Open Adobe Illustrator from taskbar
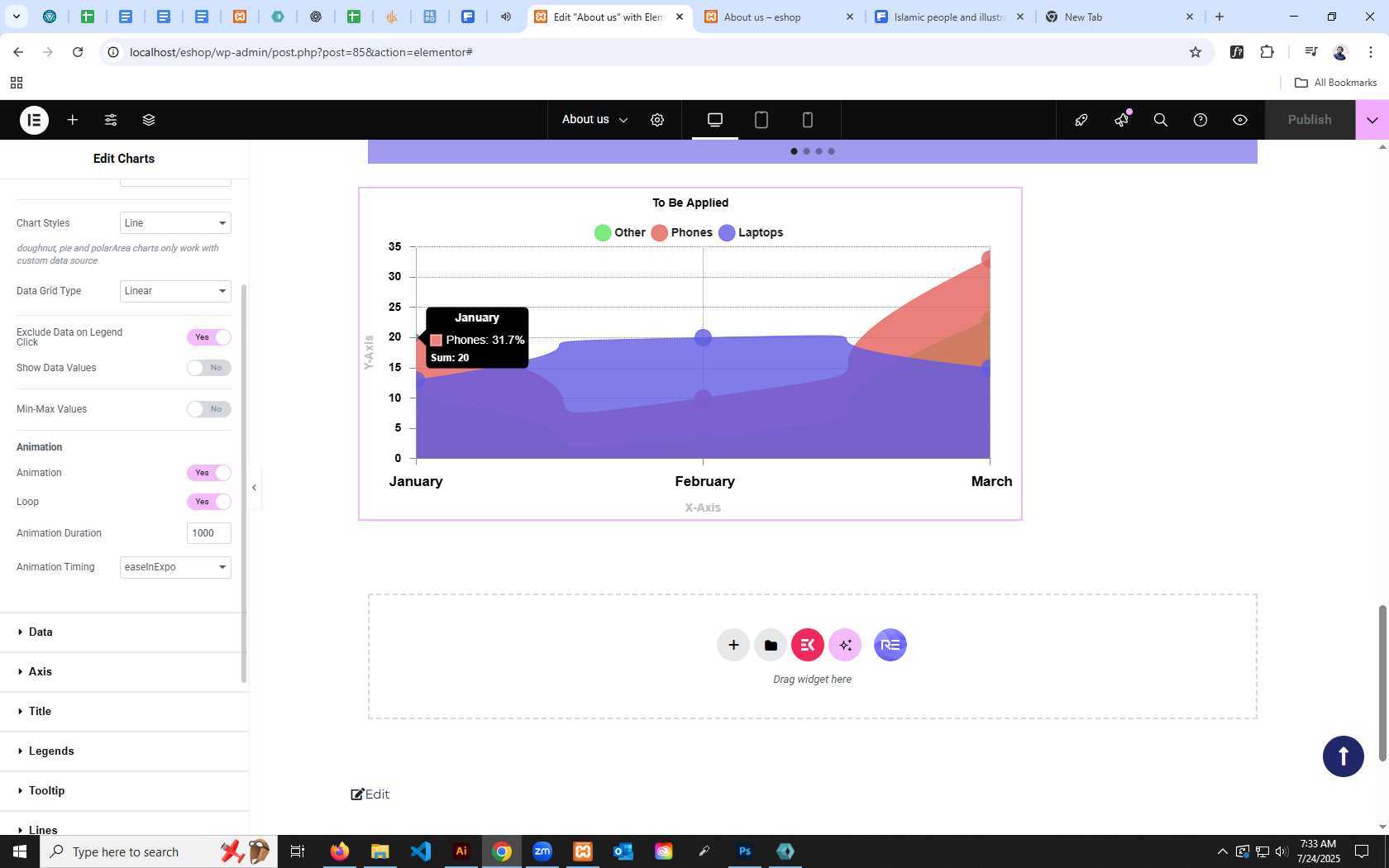This screenshot has width=1389, height=868. (x=461, y=851)
